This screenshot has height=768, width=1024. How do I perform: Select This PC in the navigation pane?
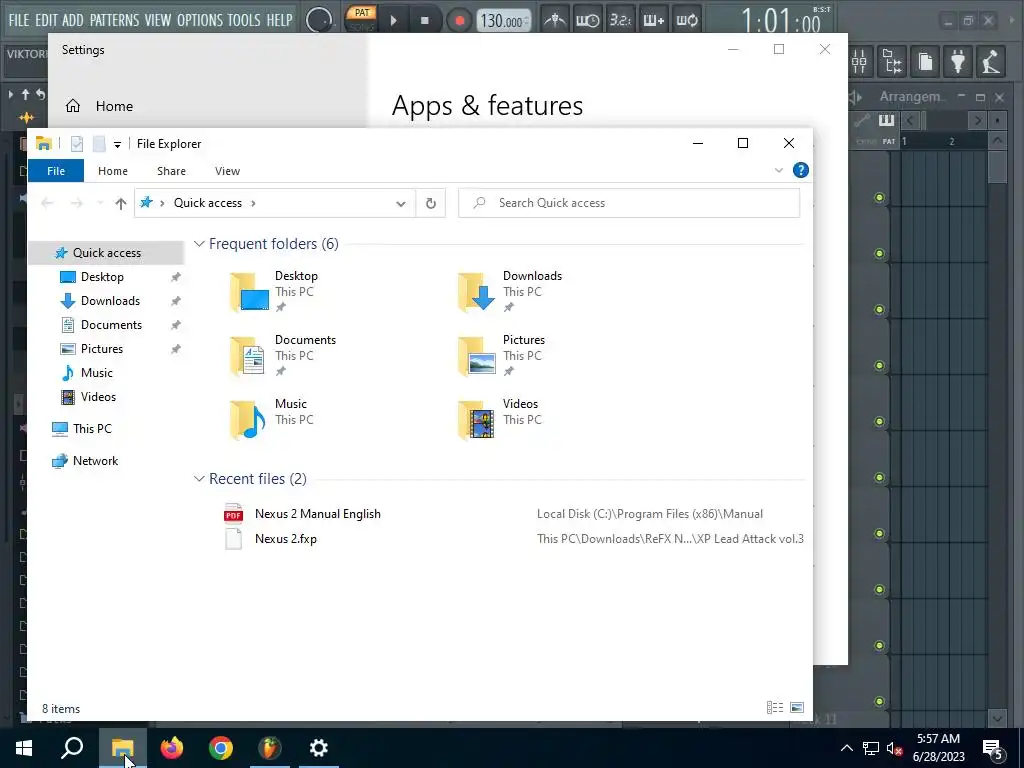92,428
